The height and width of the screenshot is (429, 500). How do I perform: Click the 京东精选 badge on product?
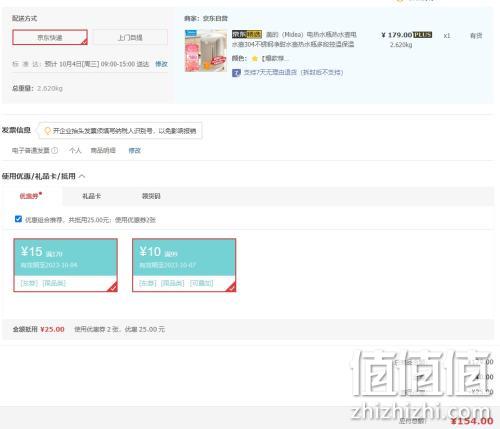pyautogui.click(x=247, y=34)
